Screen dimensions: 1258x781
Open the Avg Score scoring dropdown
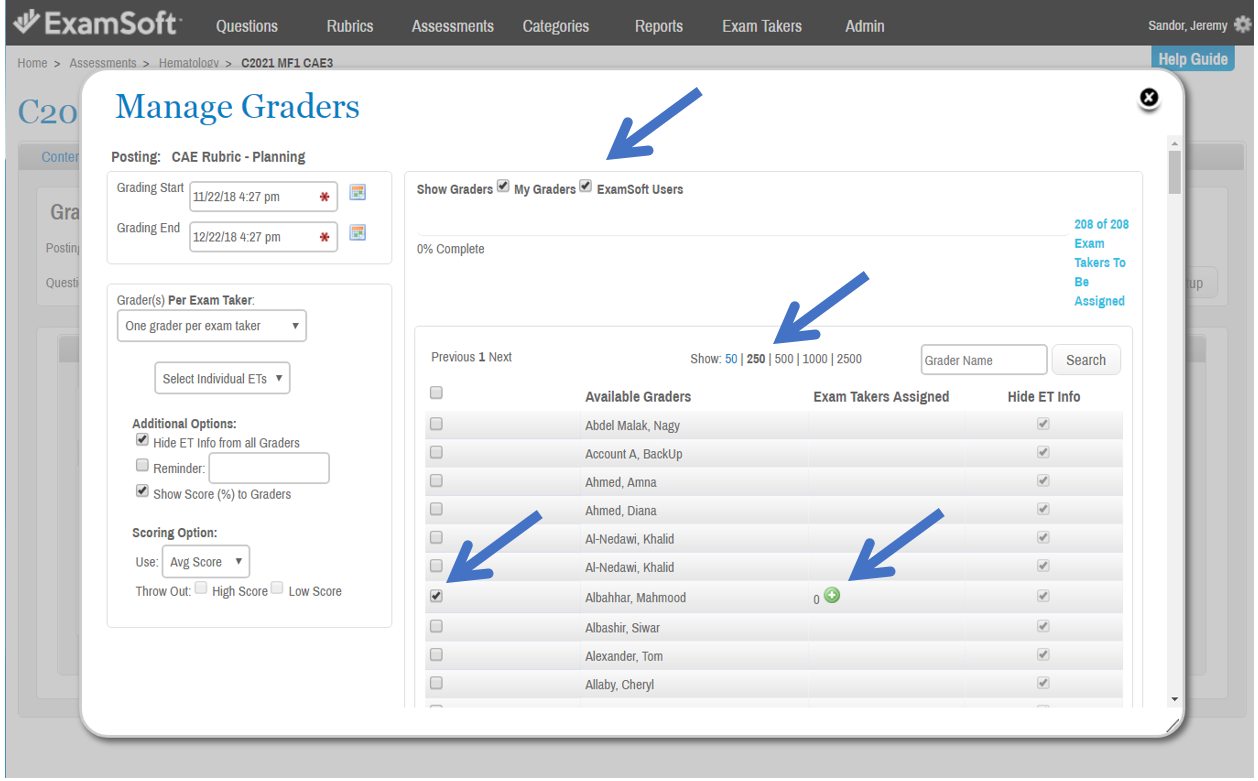pyautogui.click(x=205, y=562)
